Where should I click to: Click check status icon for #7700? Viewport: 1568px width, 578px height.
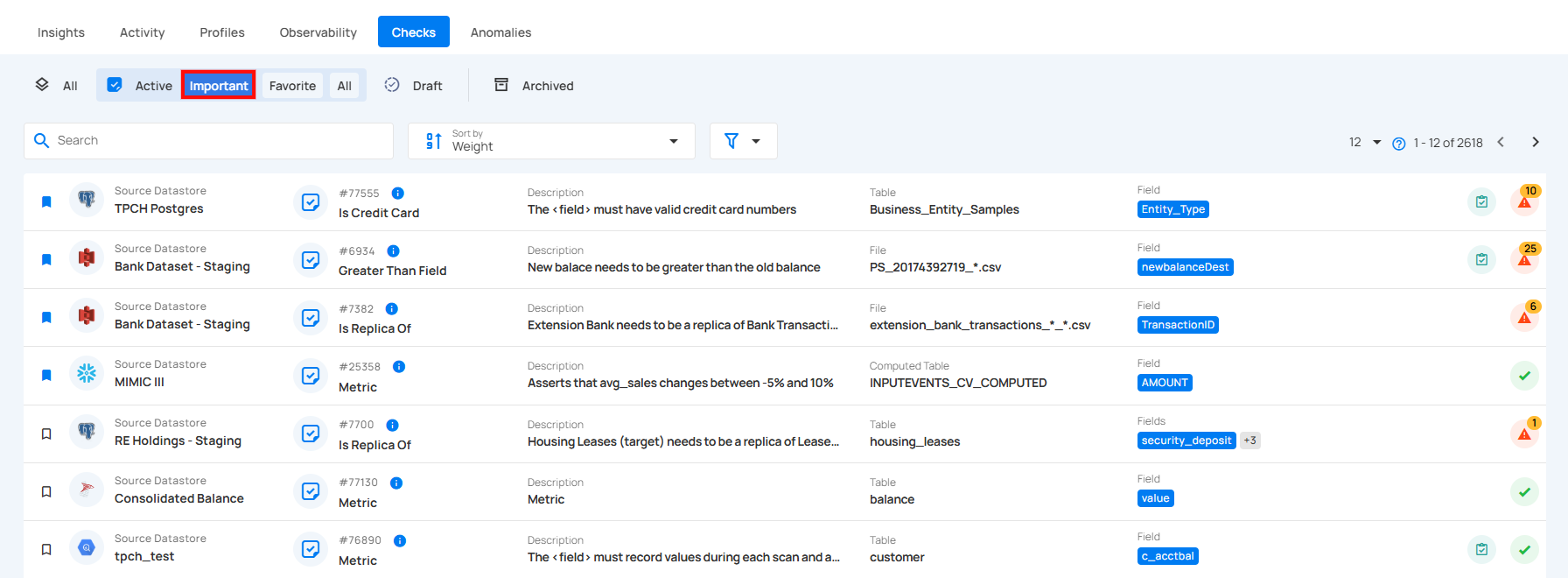coord(311,433)
